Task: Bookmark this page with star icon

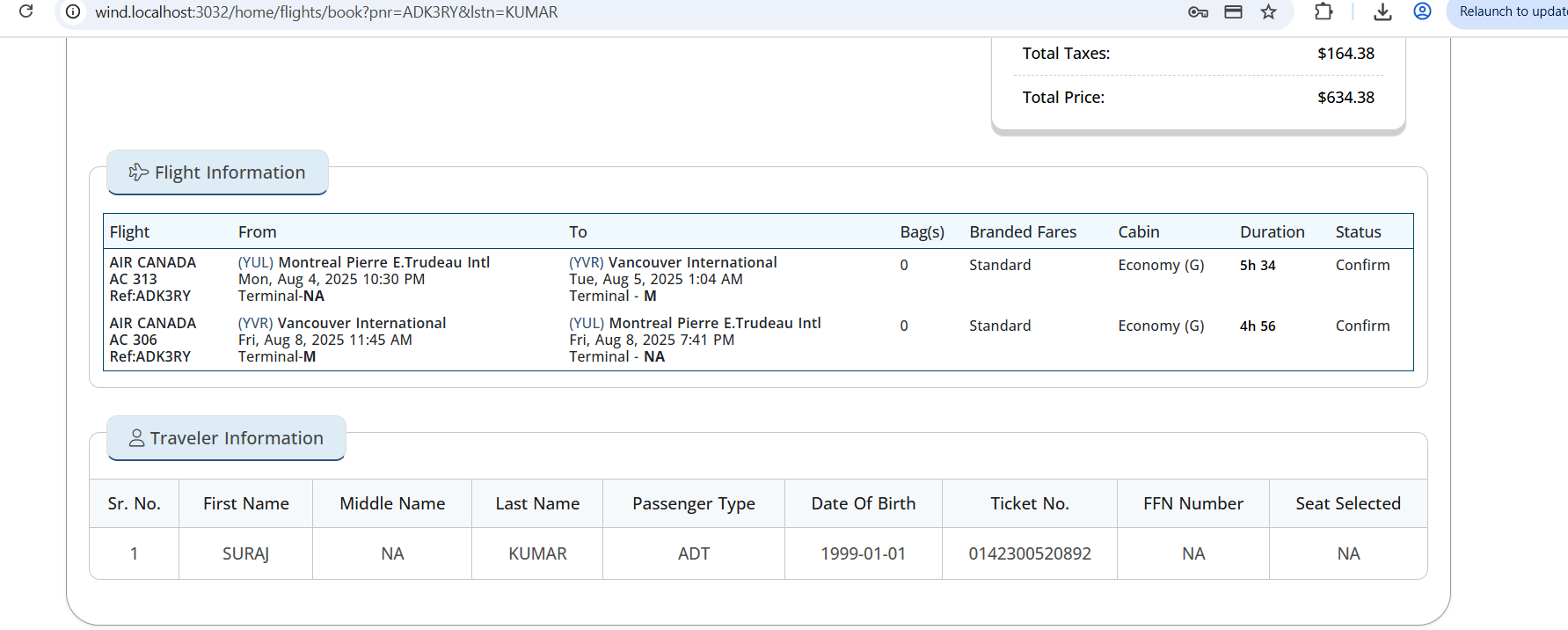Action: [x=1268, y=12]
